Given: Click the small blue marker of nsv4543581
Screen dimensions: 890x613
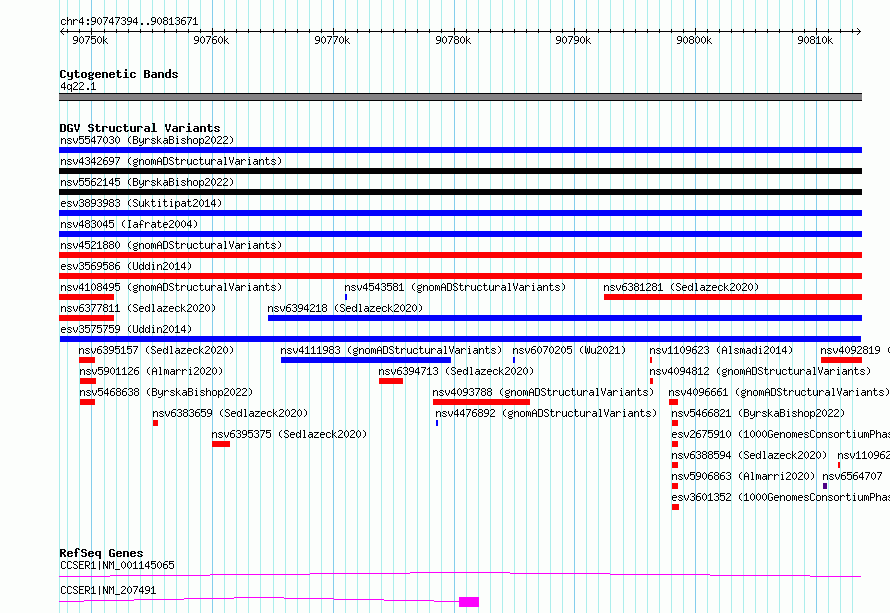Looking at the screenshot, I should (x=346, y=297).
